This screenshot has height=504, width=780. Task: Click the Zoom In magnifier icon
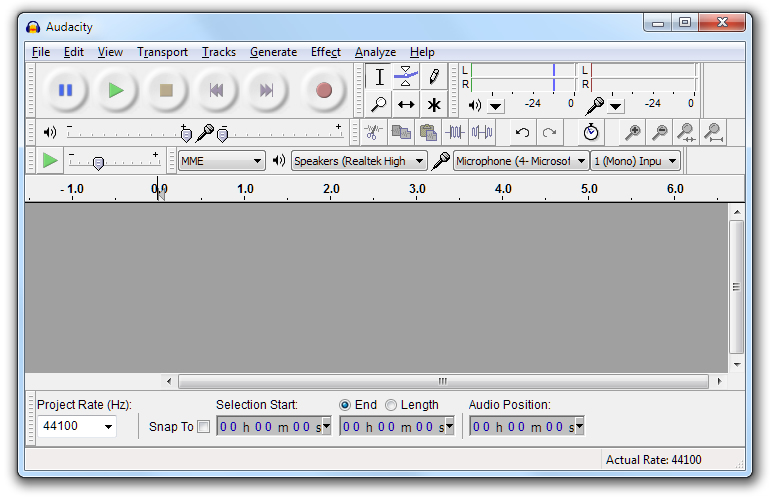(x=632, y=132)
